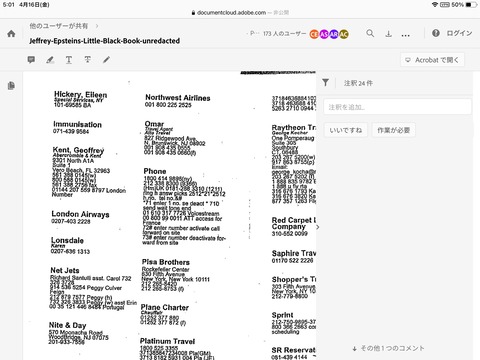
Task: Select the highlighter tool
Action: [50, 60]
